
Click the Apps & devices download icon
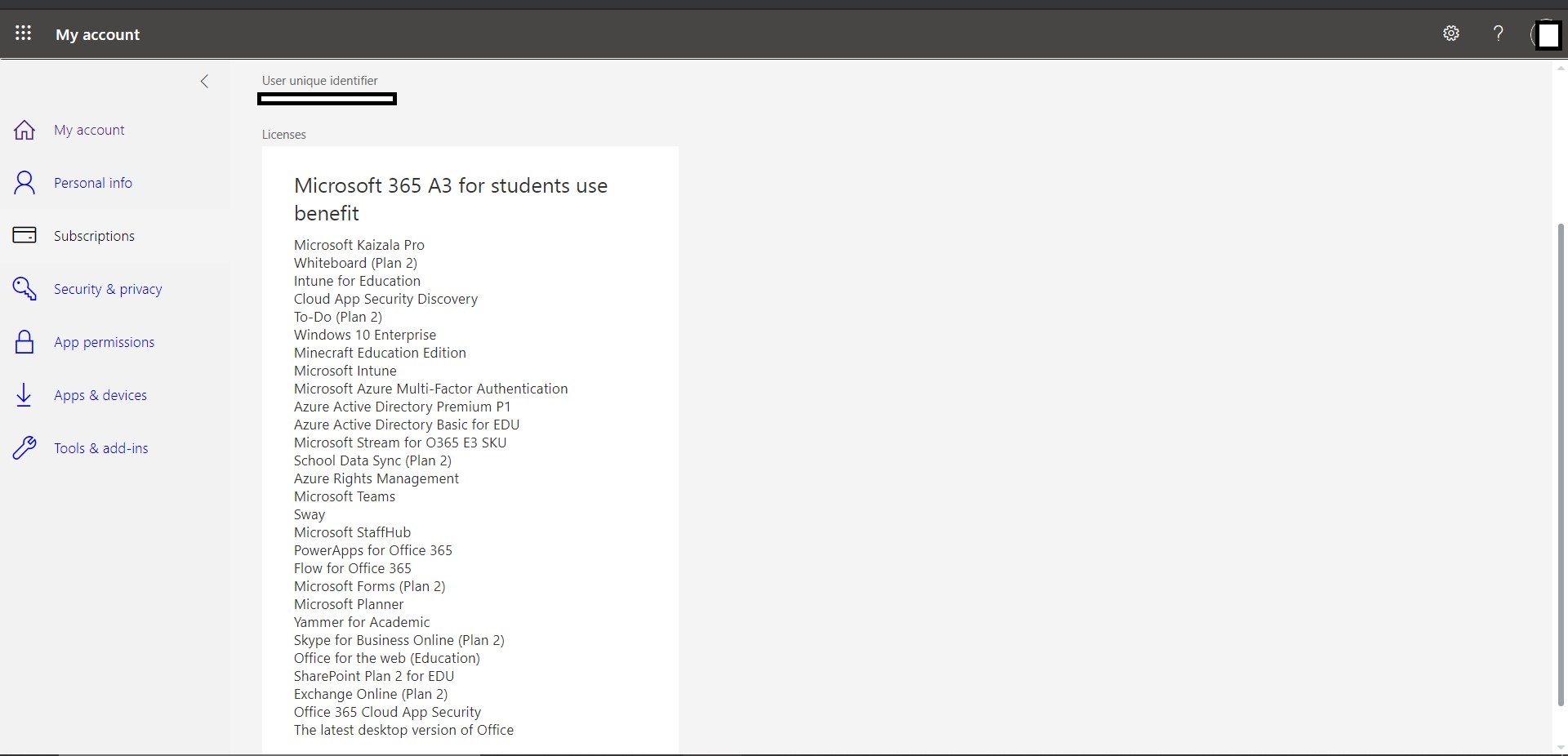[24, 395]
